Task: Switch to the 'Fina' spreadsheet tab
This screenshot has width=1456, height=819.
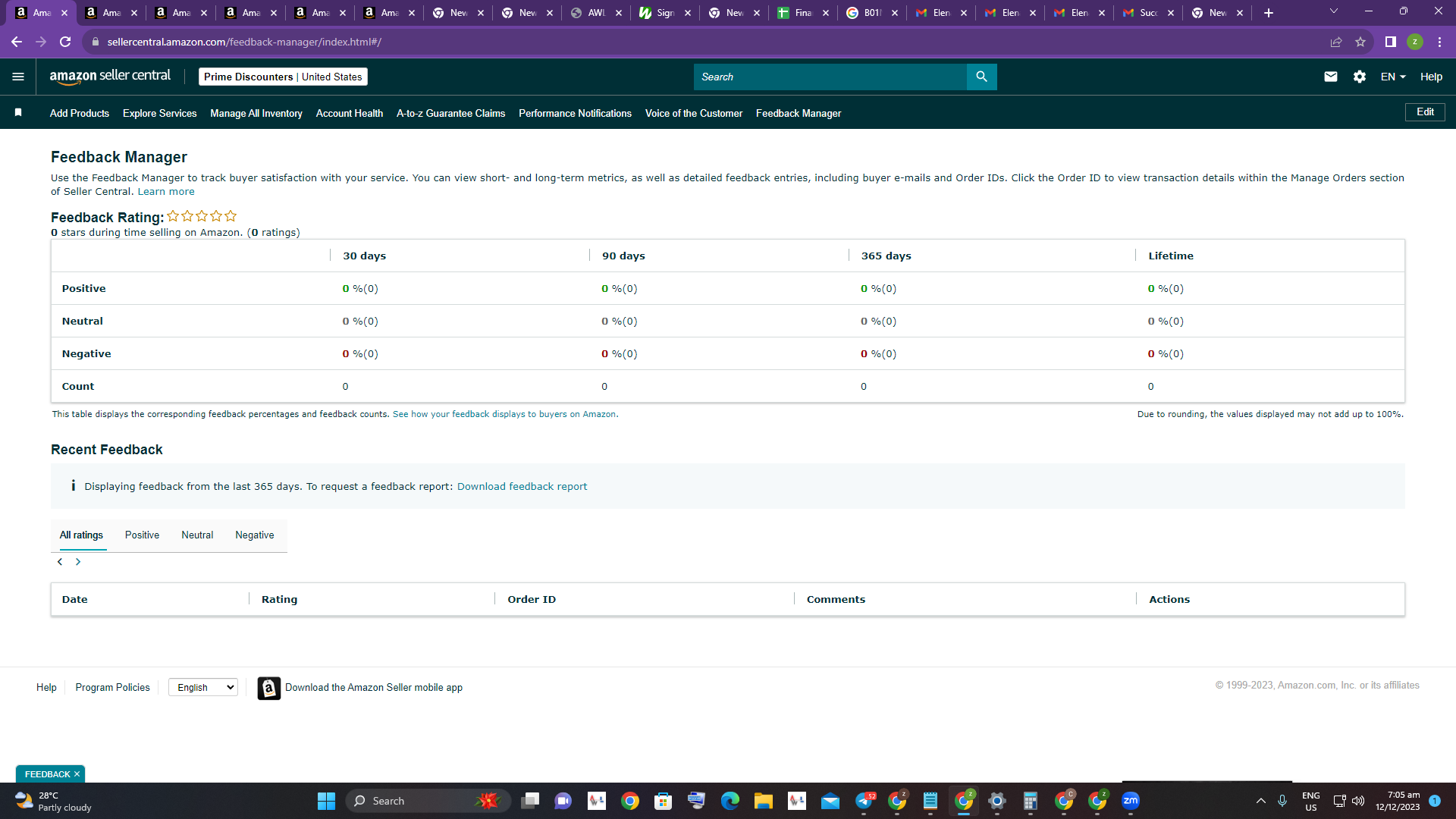Action: (803, 13)
